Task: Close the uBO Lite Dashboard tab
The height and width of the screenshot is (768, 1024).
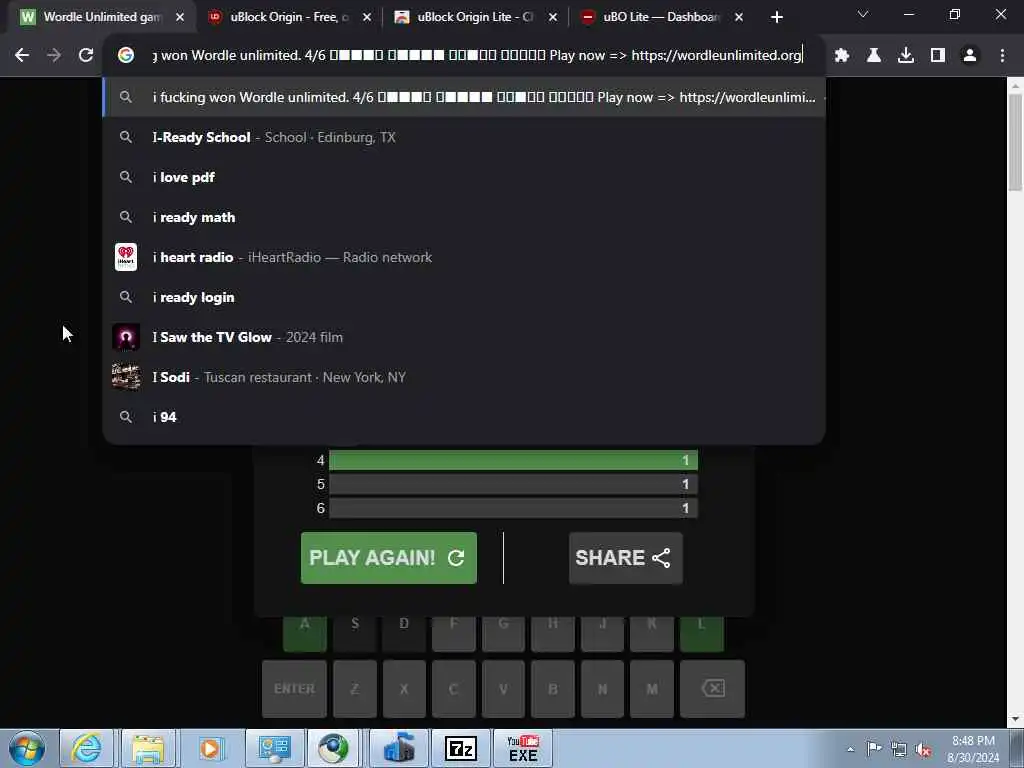Action: tap(739, 17)
